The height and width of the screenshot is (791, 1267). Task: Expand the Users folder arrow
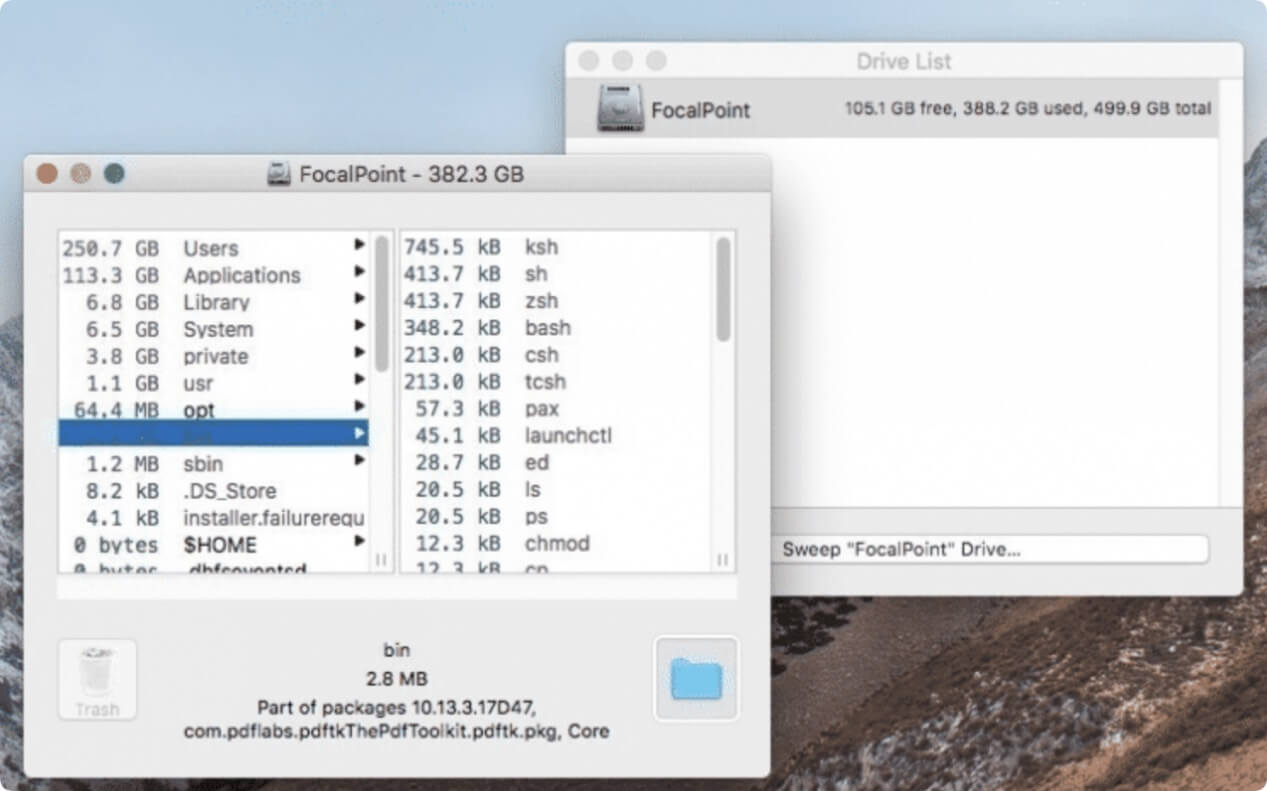(x=359, y=245)
